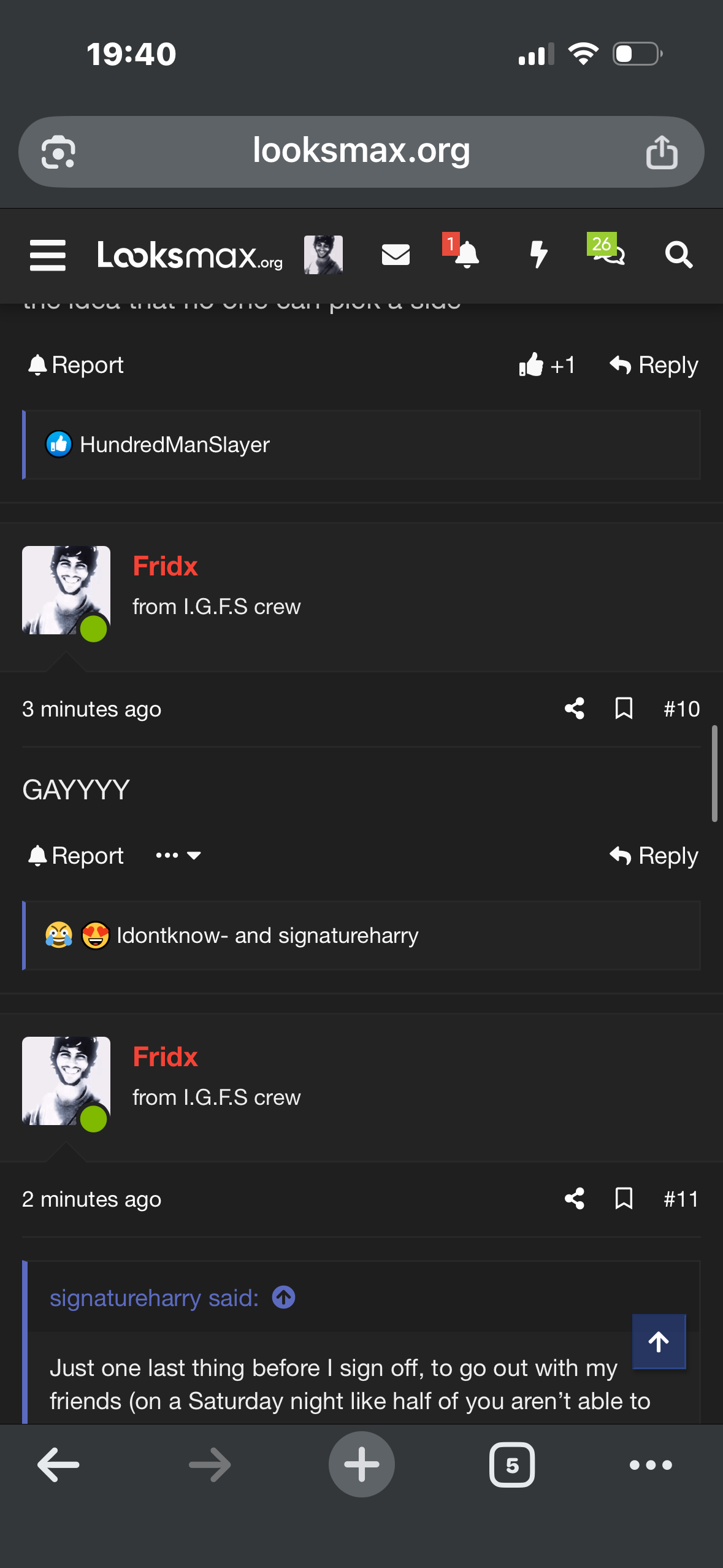Open the chat bubbles icon showing 26

click(x=606, y=250)
